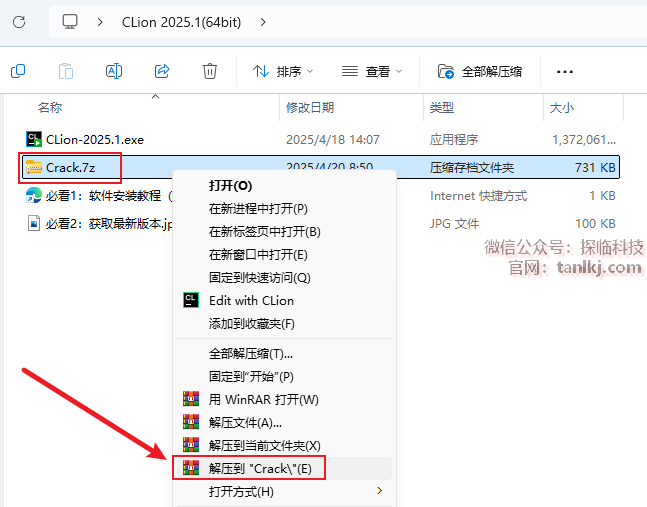Click the 2025/4/18 14:07 date cell
The height and width of the screenshot is (507, 647).
pos(333,139)
